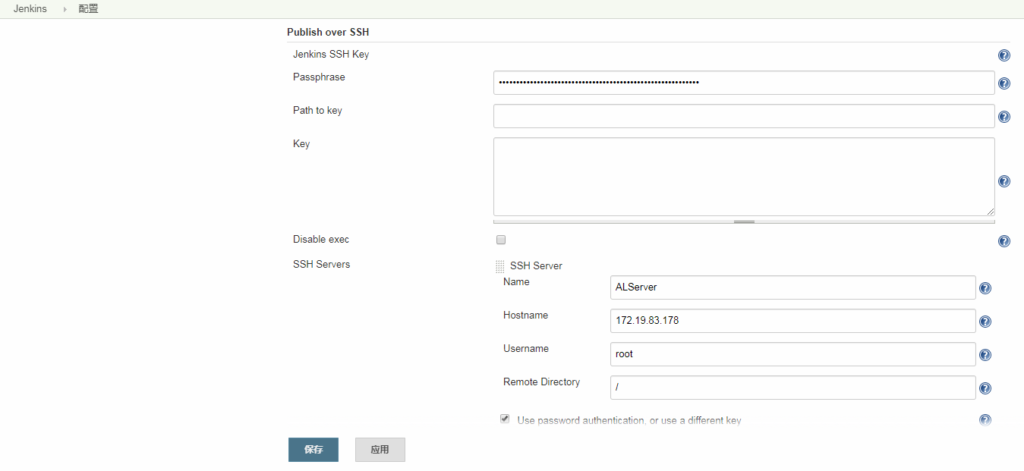Go to Jenkins breadcrumb home
Viewport: 1024px width, 471px height.
pos(30,9)
